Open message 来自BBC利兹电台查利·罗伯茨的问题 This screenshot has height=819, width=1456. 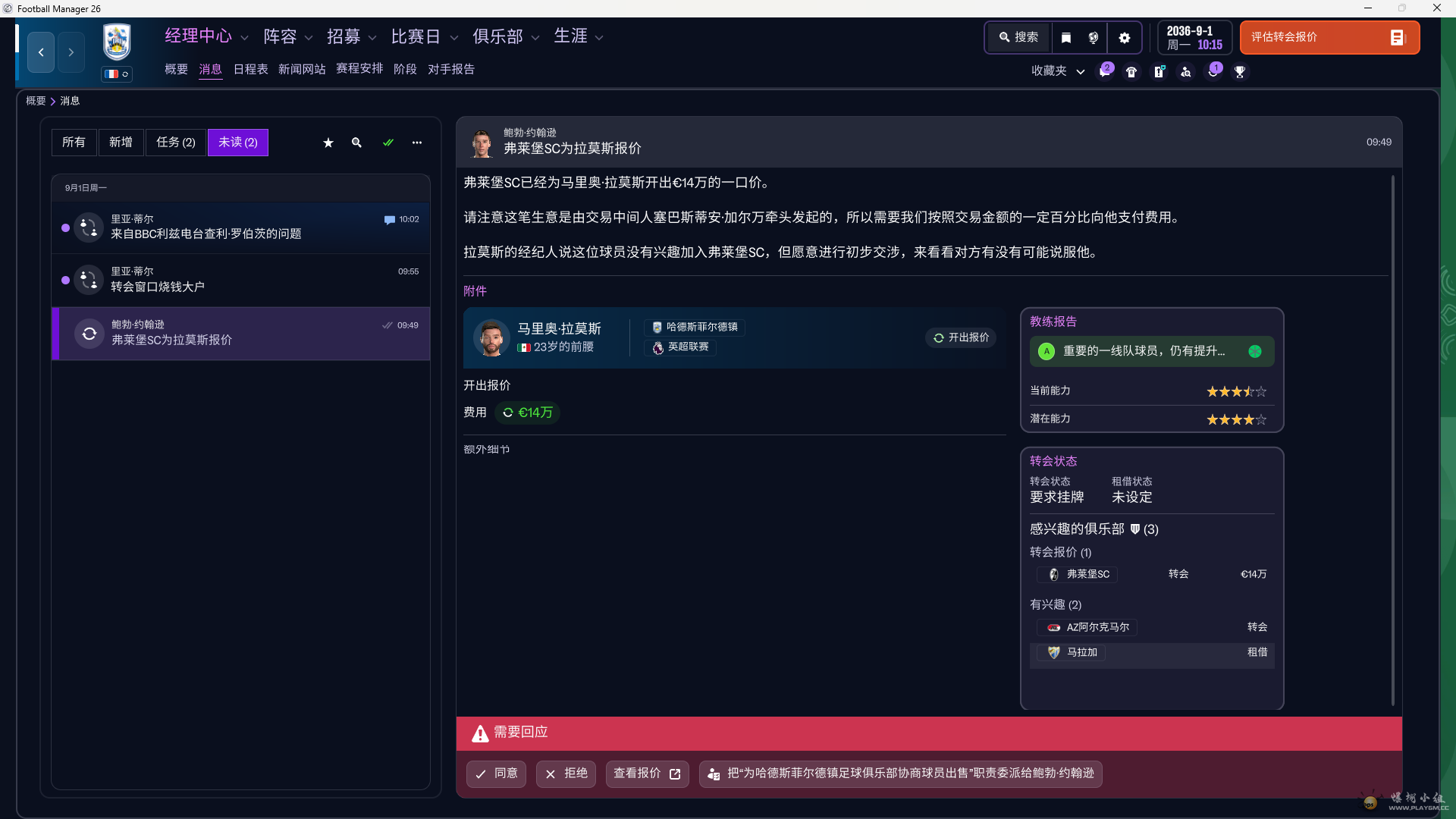coord(241,227)
